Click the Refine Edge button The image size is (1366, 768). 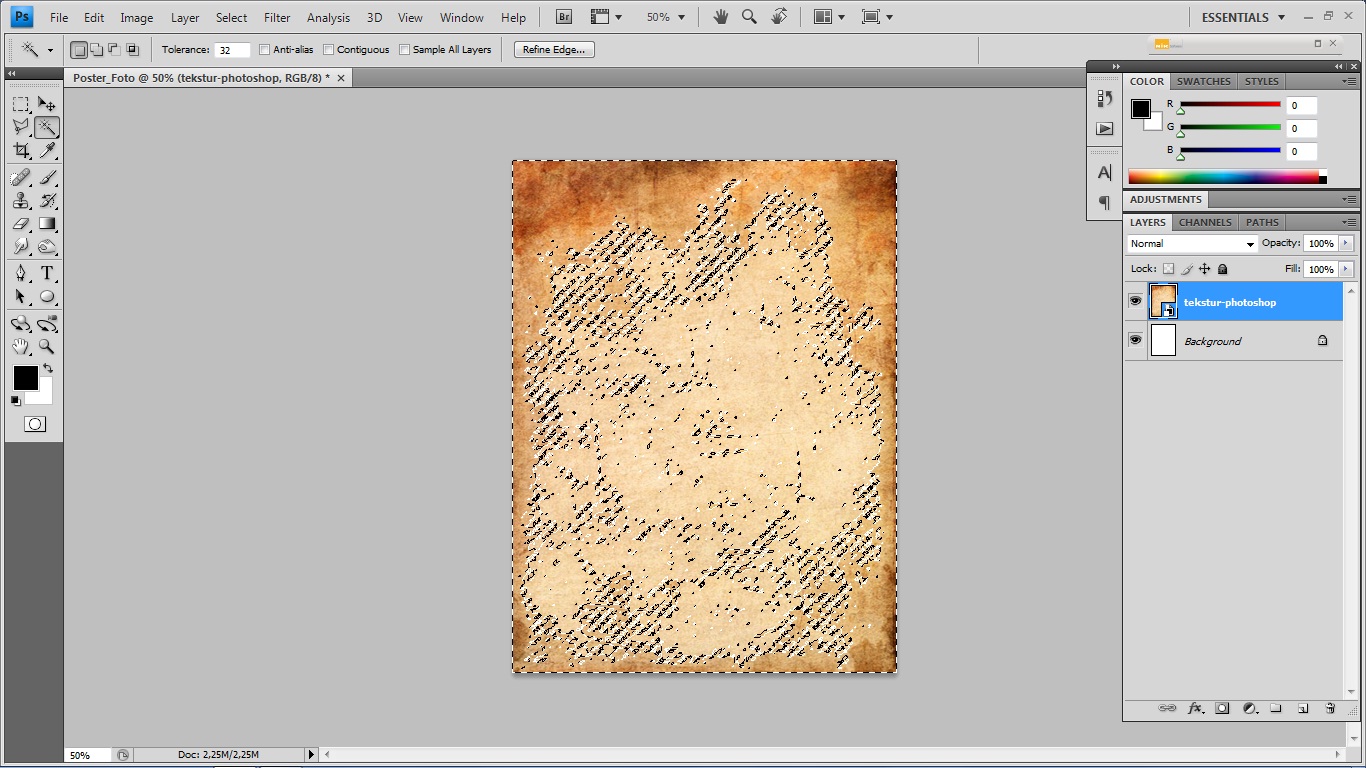click(x=554, y=50)
